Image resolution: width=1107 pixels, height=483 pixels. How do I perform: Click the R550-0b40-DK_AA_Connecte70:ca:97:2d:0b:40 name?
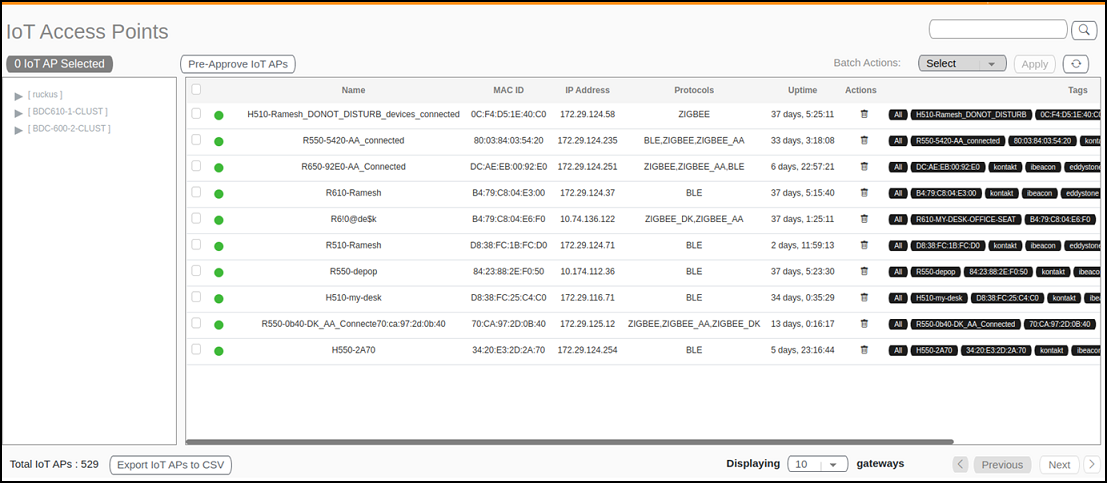(x=353, y=323)
